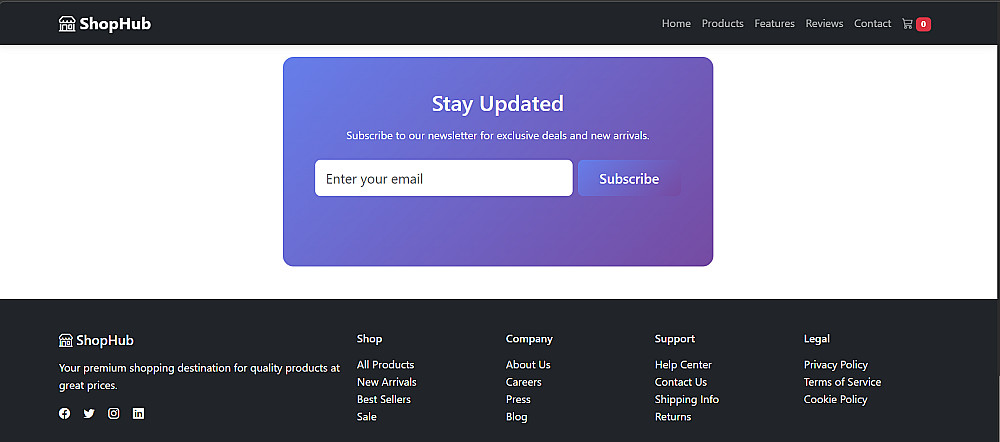Click the Facebook icon in footer
The width and height of the screenshot is (1000, 442).
point(65,413)
